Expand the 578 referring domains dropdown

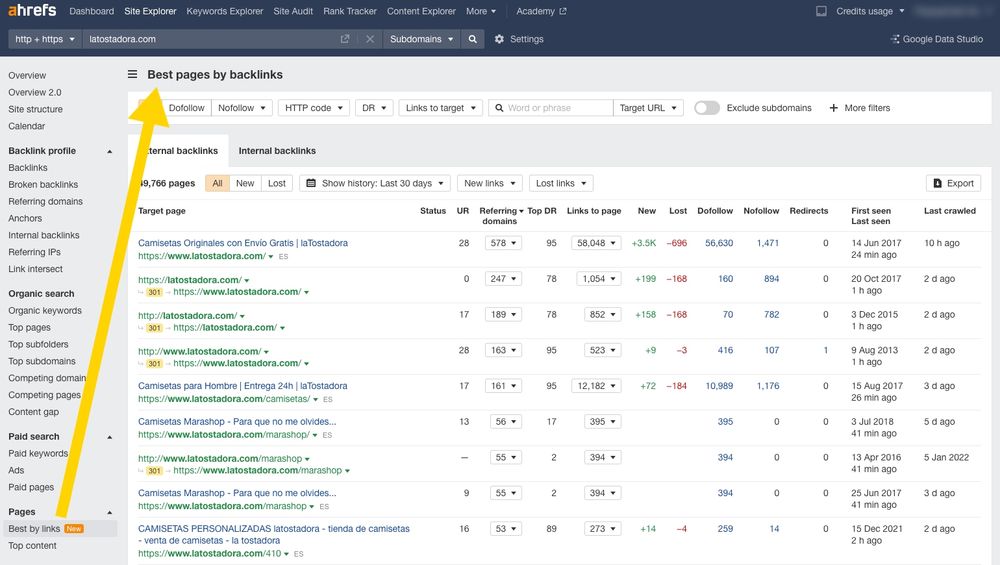click(x=503, y=243)
